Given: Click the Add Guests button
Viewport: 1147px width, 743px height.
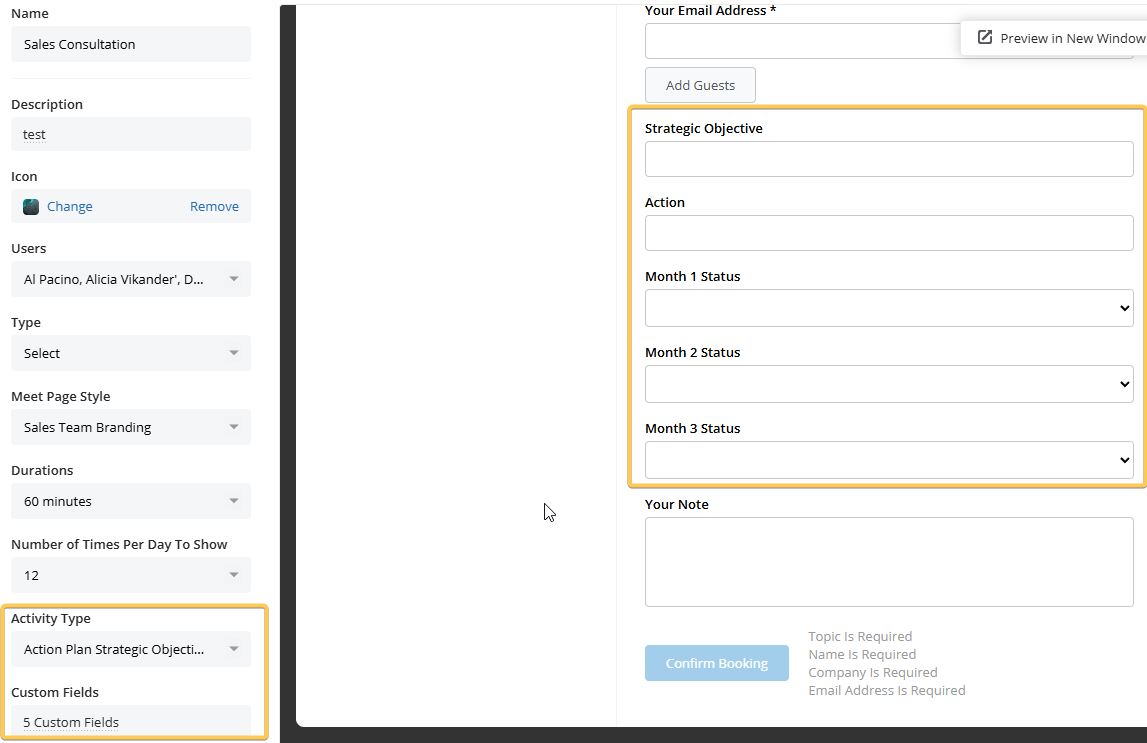Looking at the screenshot, I should point(700,86).
